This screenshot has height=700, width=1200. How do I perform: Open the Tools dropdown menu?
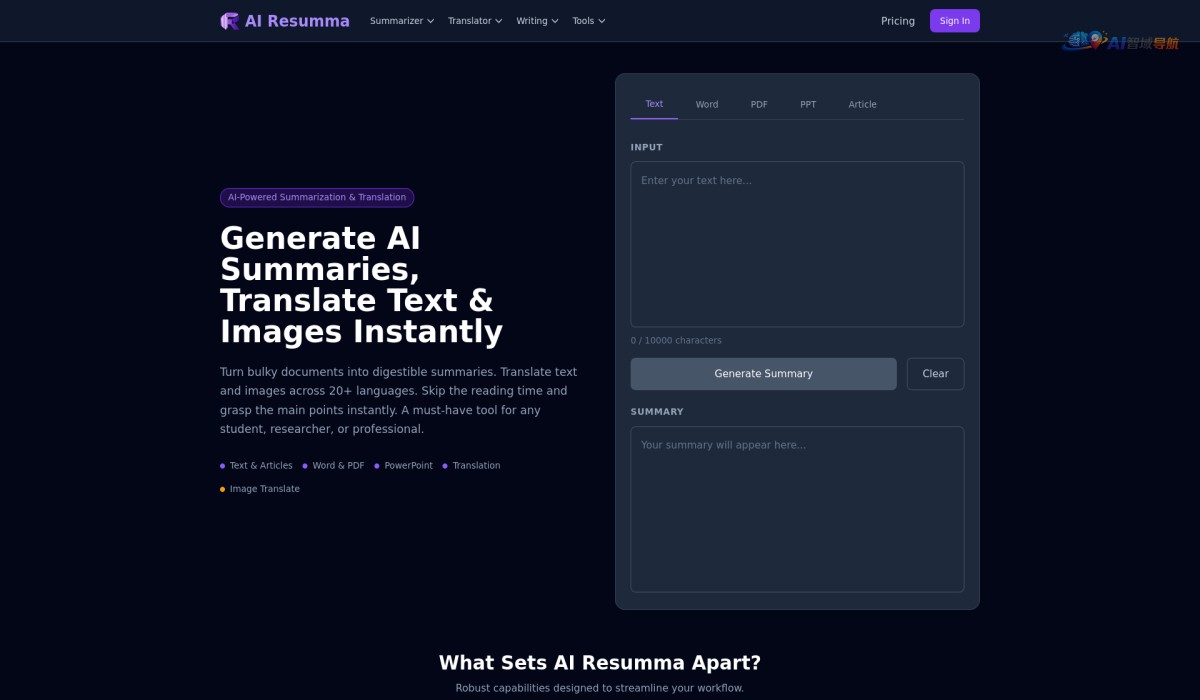589,21
